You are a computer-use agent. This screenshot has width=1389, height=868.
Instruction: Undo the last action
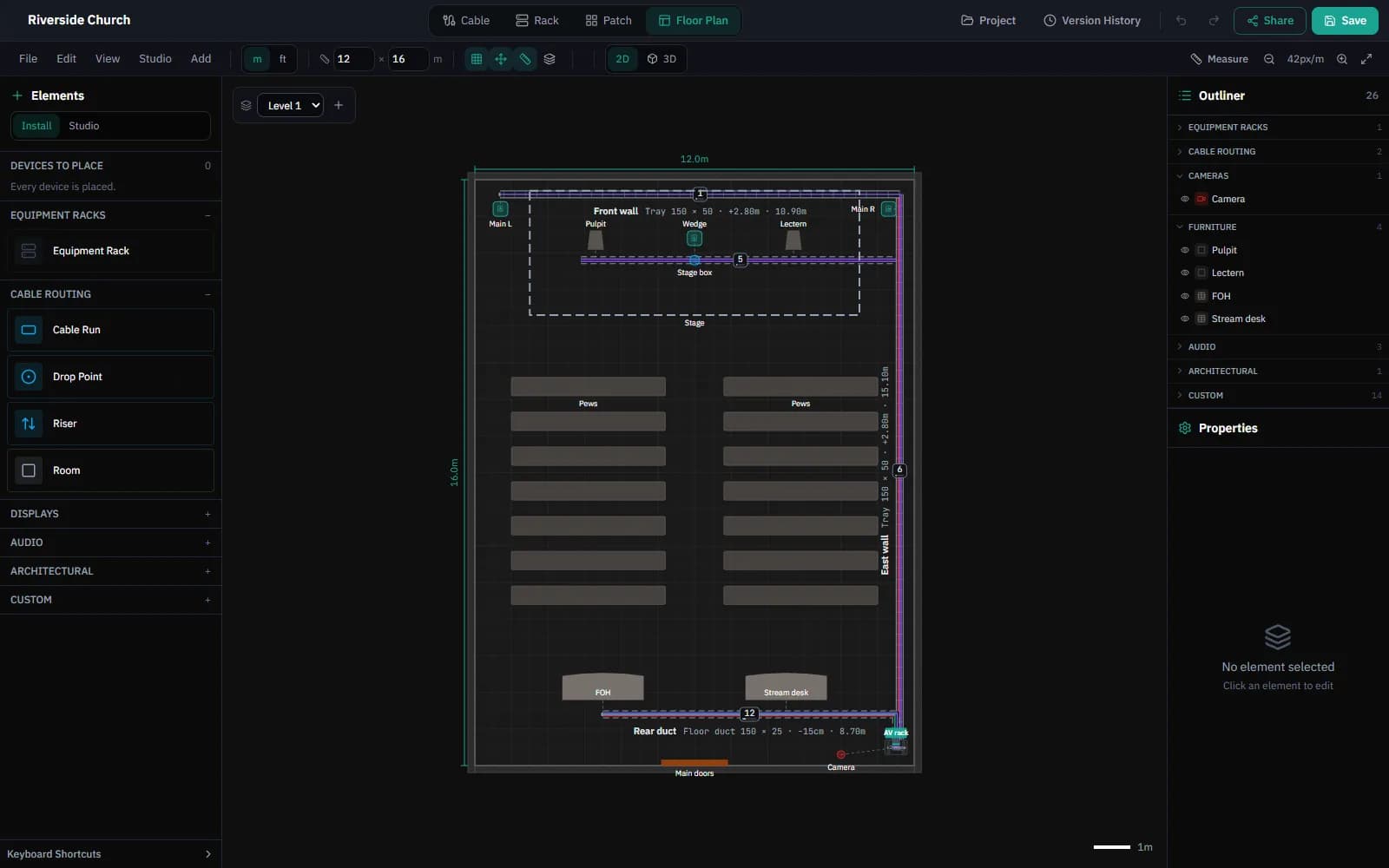click(1181, 21)
